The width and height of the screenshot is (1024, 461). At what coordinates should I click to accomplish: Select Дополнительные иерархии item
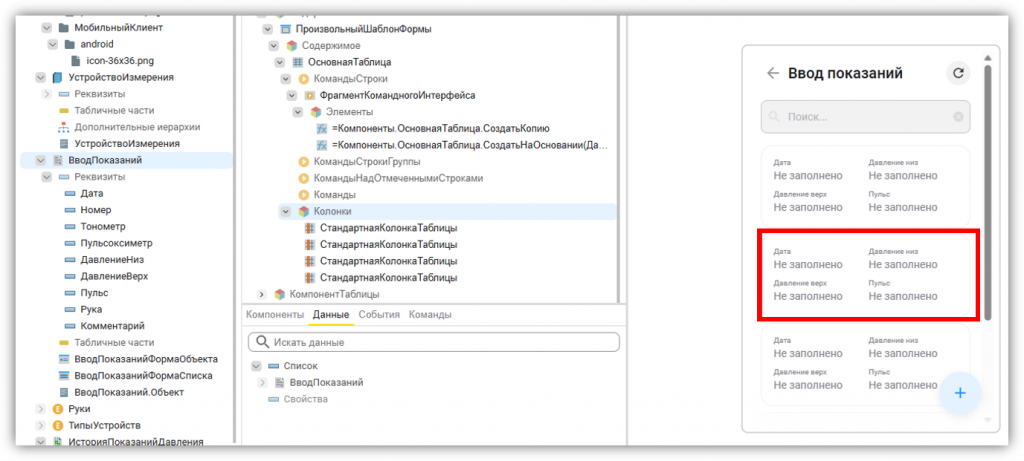137,127
